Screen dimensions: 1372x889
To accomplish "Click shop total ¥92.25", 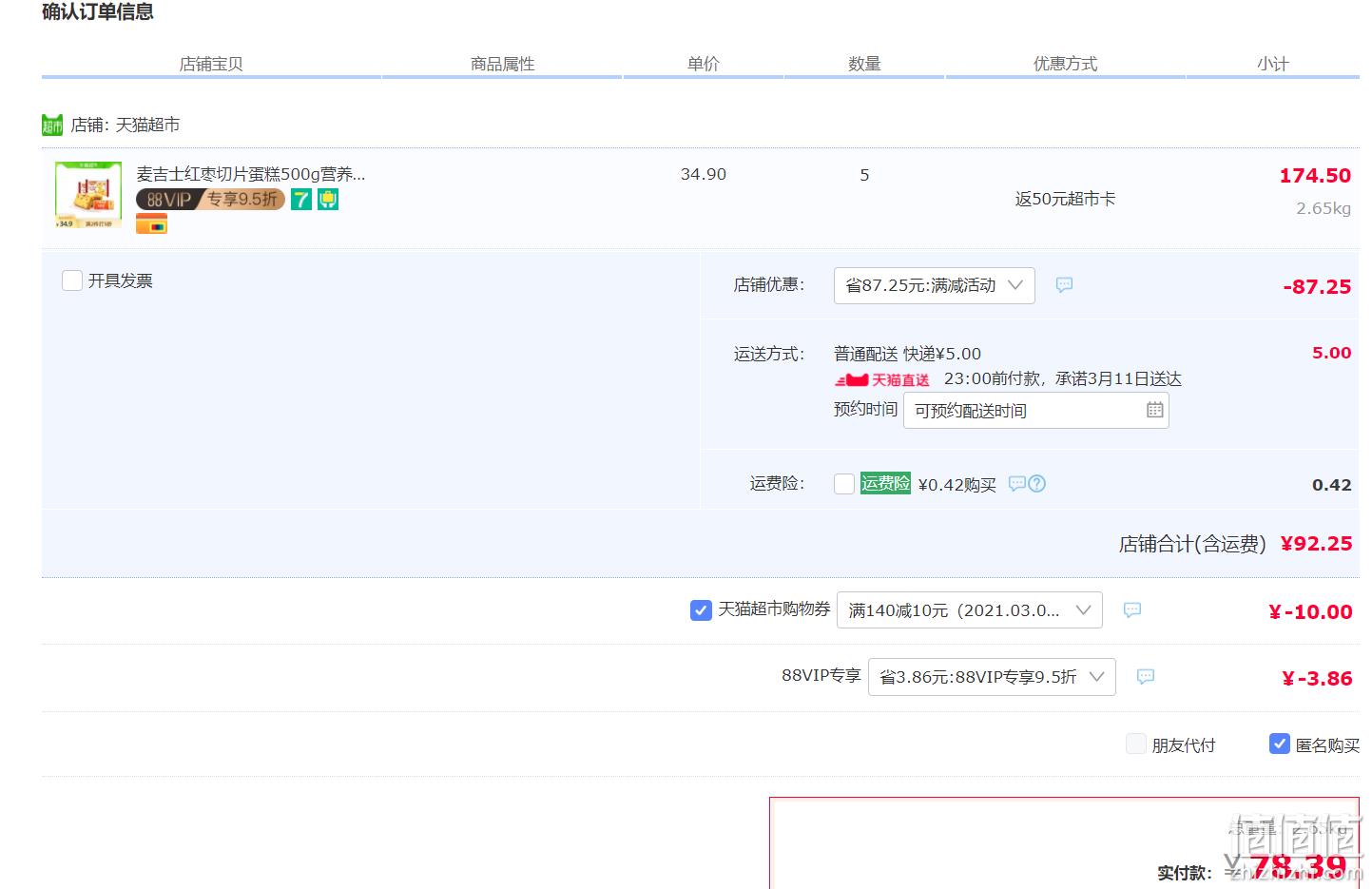I will click(x=1317, y=544).
